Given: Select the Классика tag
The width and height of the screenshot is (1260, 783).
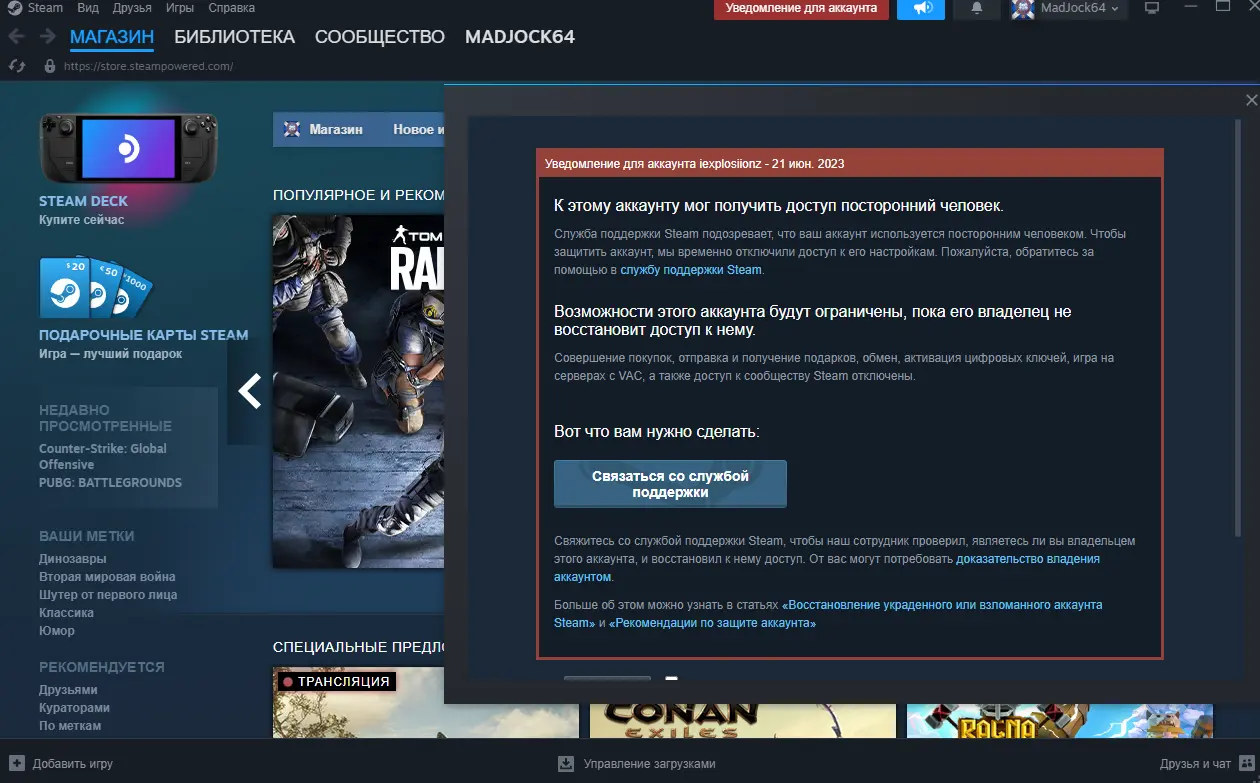Looking at the screenshot, I should pos(66,613).
